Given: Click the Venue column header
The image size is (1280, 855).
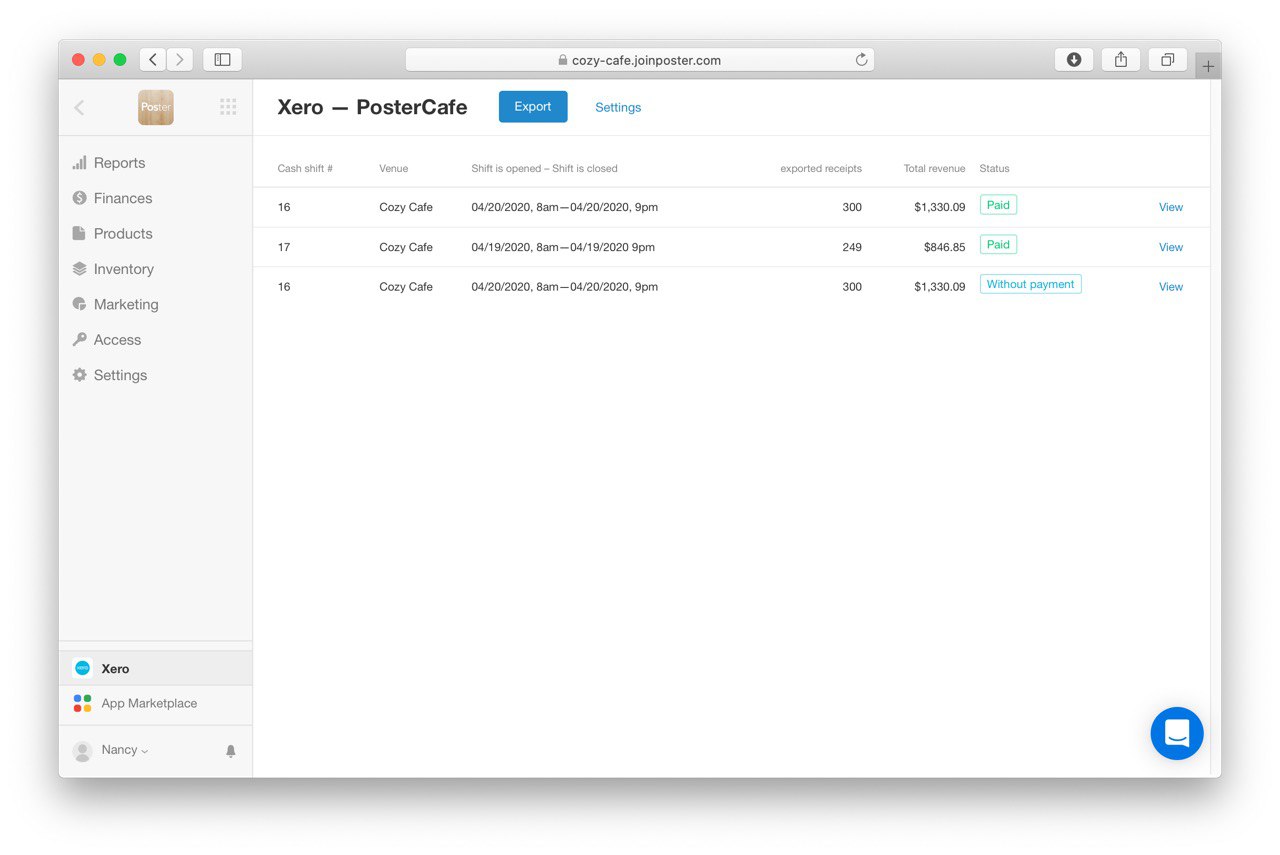Looking at the screenshot, I should click(393, 169).
